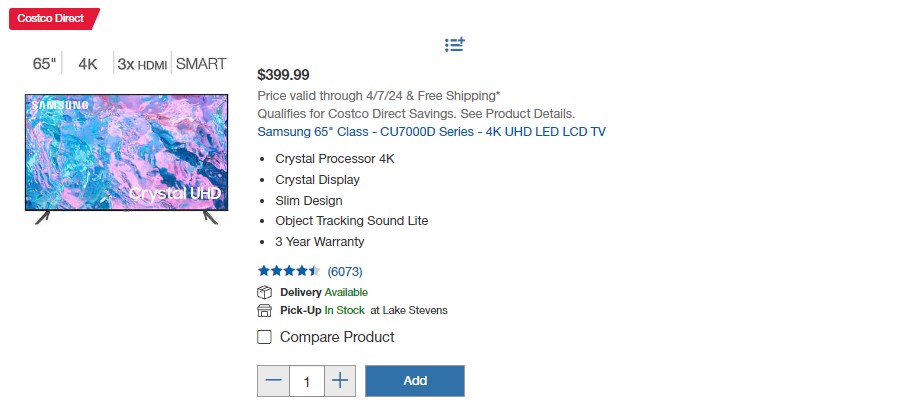Click the 3x HDMI feature icon
Screen dimensions: 913x405
click(142, 64)
